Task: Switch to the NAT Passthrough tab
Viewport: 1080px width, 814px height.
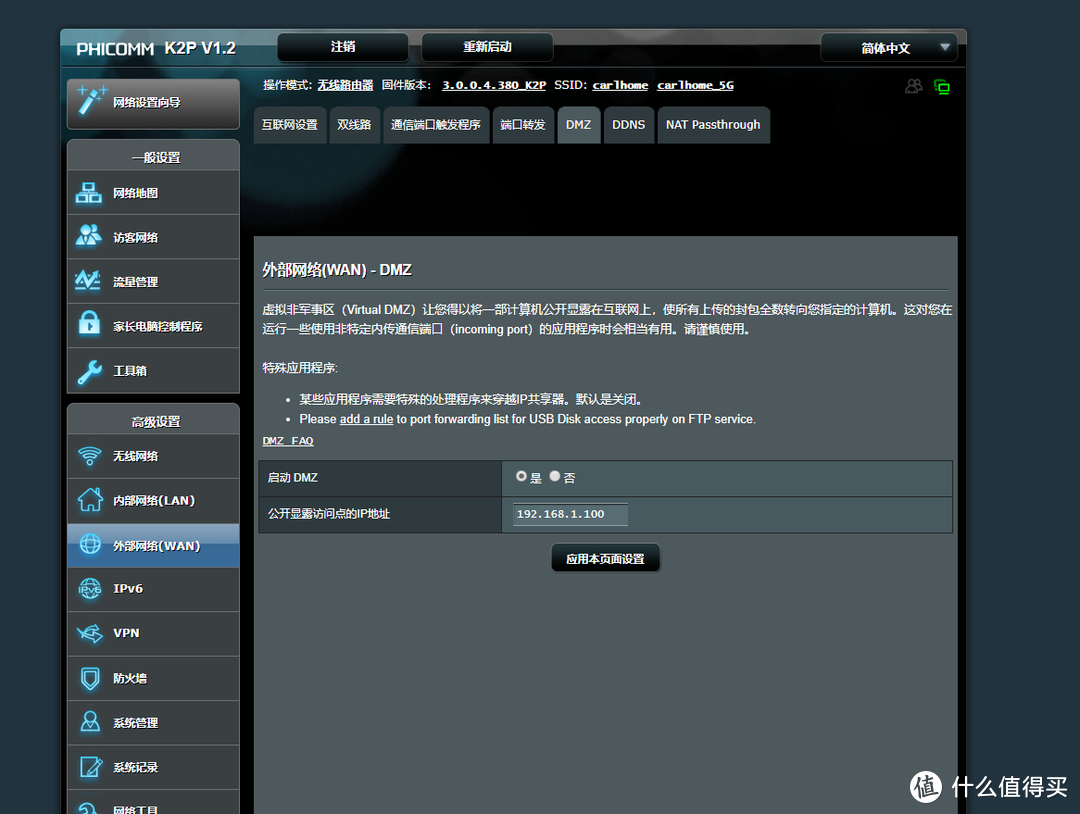Action: tap(713, 125)
